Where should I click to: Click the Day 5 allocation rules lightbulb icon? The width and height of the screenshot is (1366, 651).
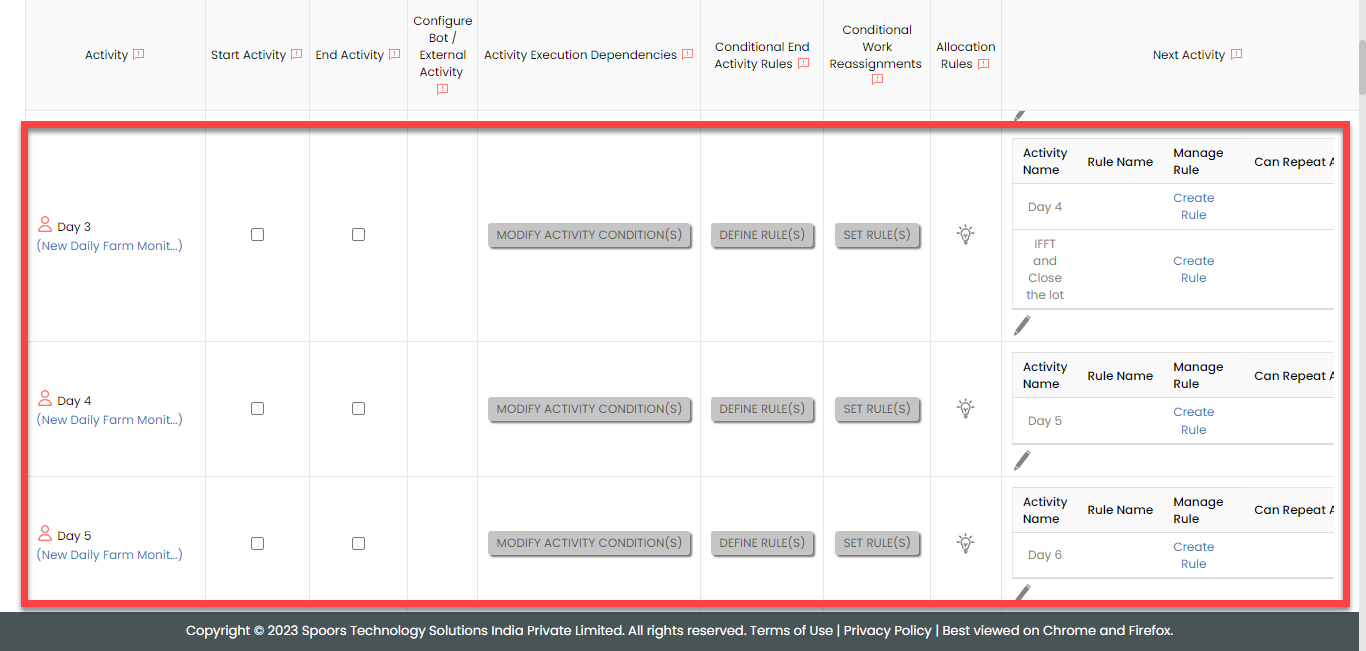965,543
